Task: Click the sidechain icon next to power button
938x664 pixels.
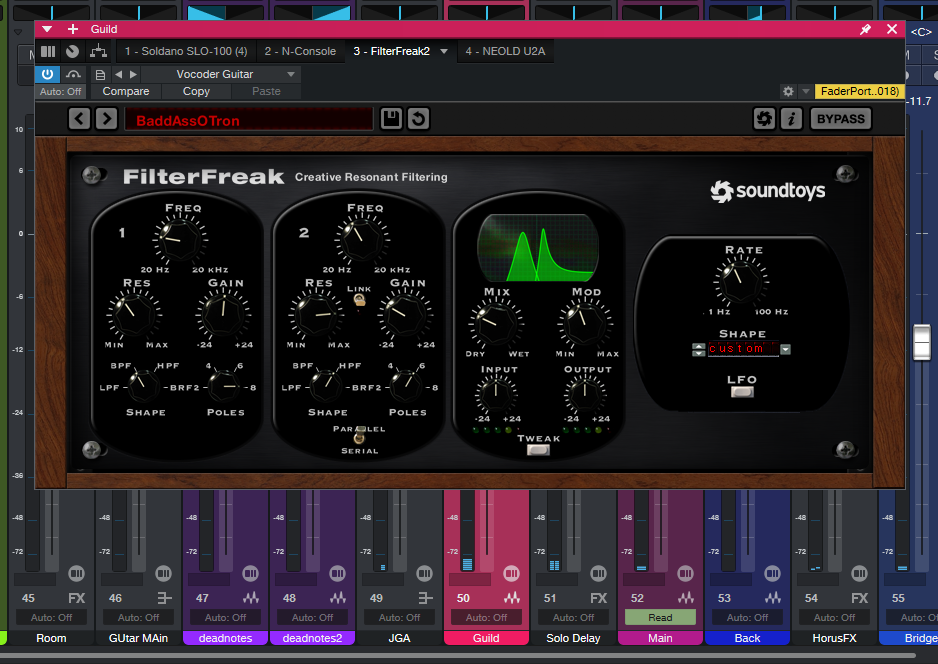Action: [x=74, y=74]
